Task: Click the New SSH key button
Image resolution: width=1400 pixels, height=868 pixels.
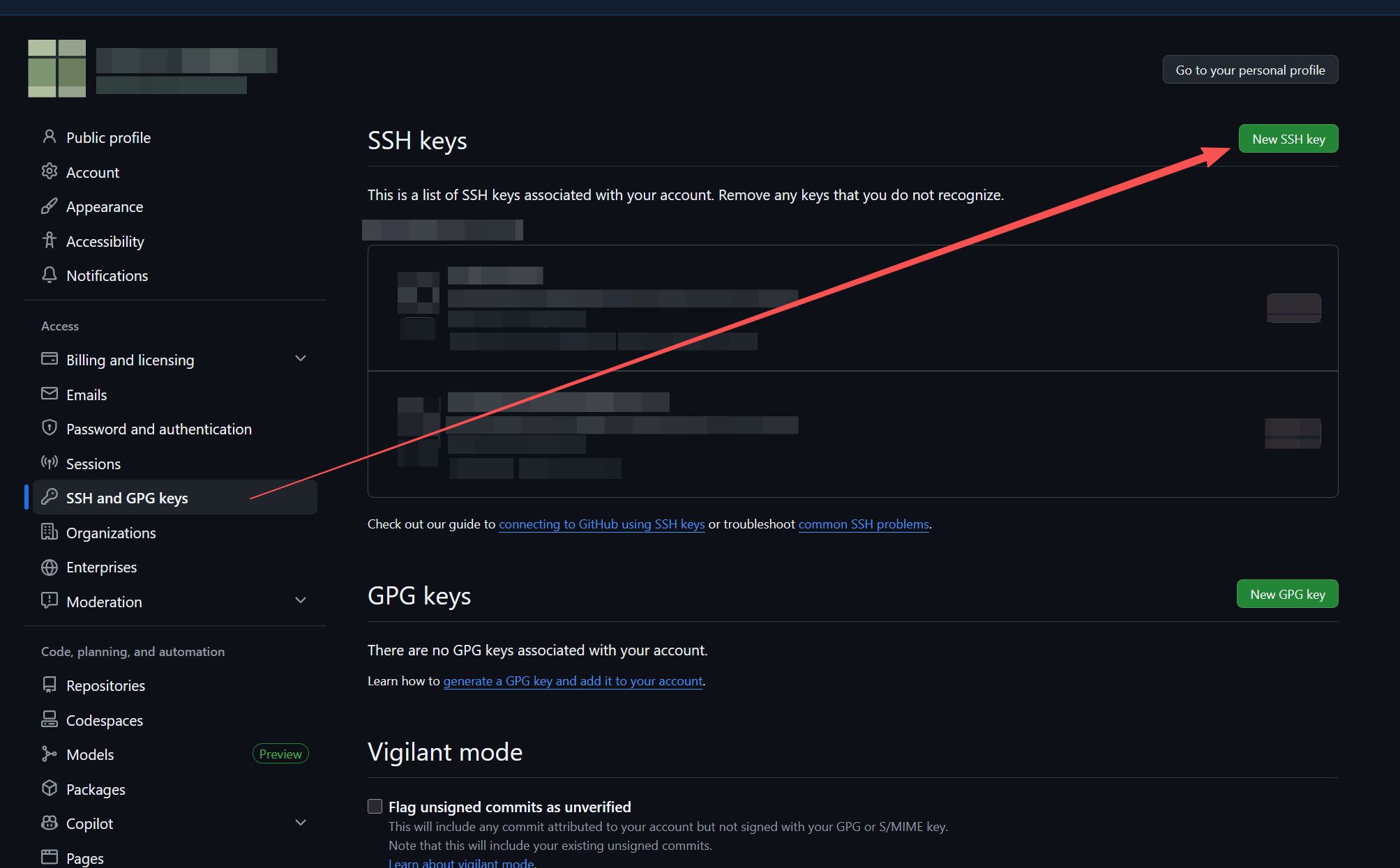Action: [x=1288, y=138]
